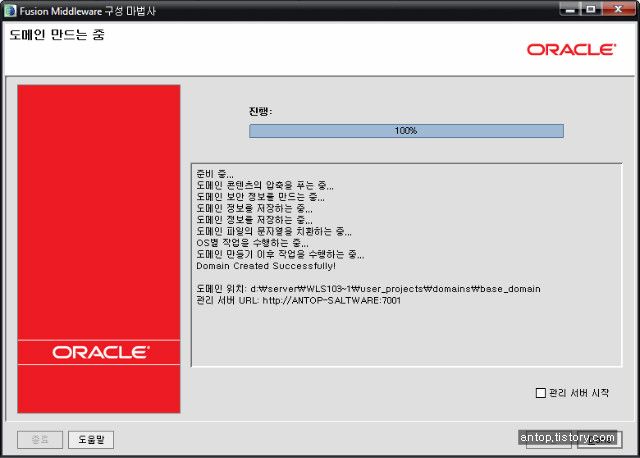Close the Fusion Middleware wizard window

[618, 10]
